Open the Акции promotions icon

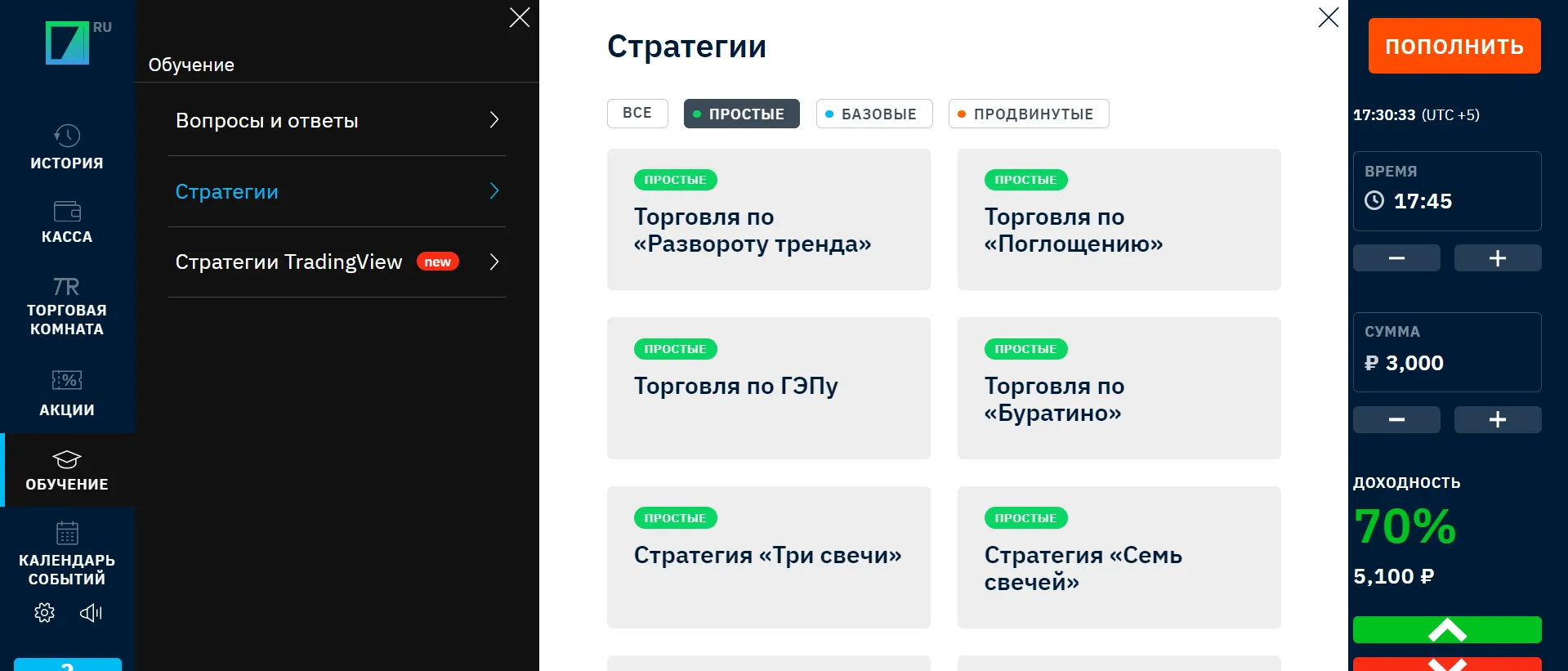[67, 380]
